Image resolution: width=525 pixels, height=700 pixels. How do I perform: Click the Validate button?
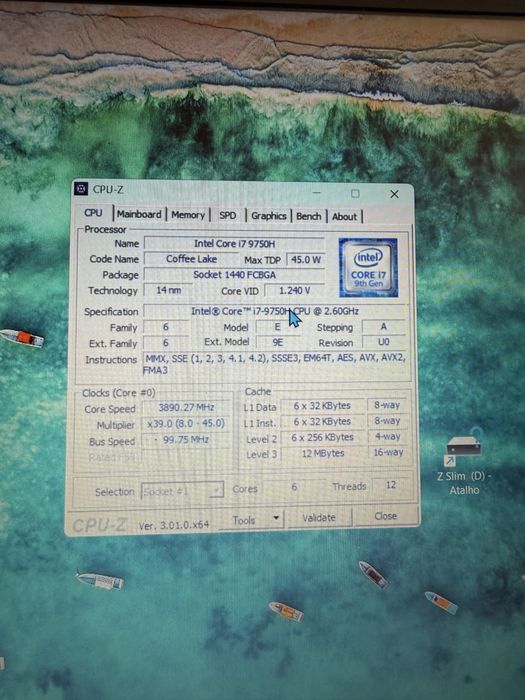319,518
